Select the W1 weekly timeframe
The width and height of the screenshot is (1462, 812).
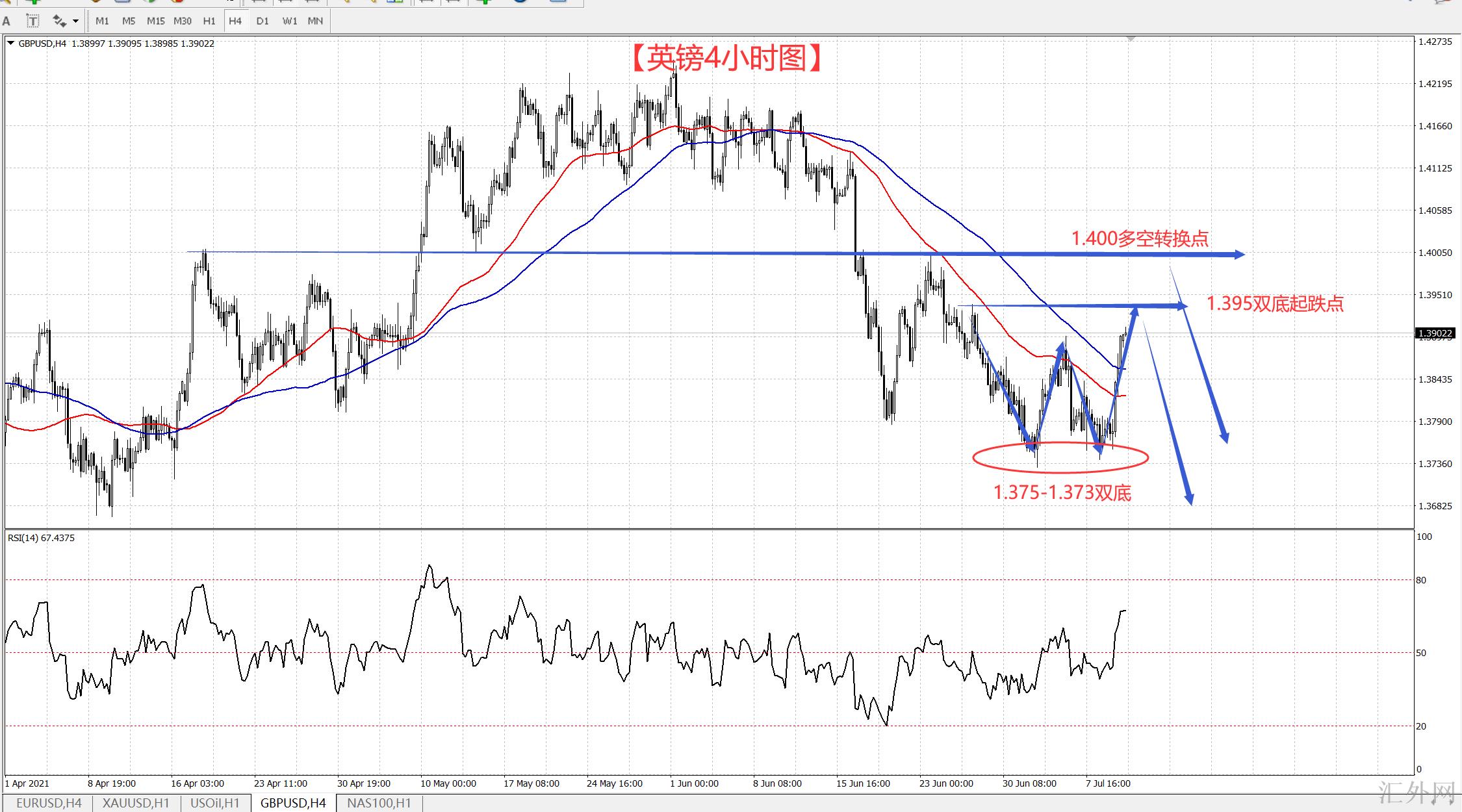pos(289,21)
